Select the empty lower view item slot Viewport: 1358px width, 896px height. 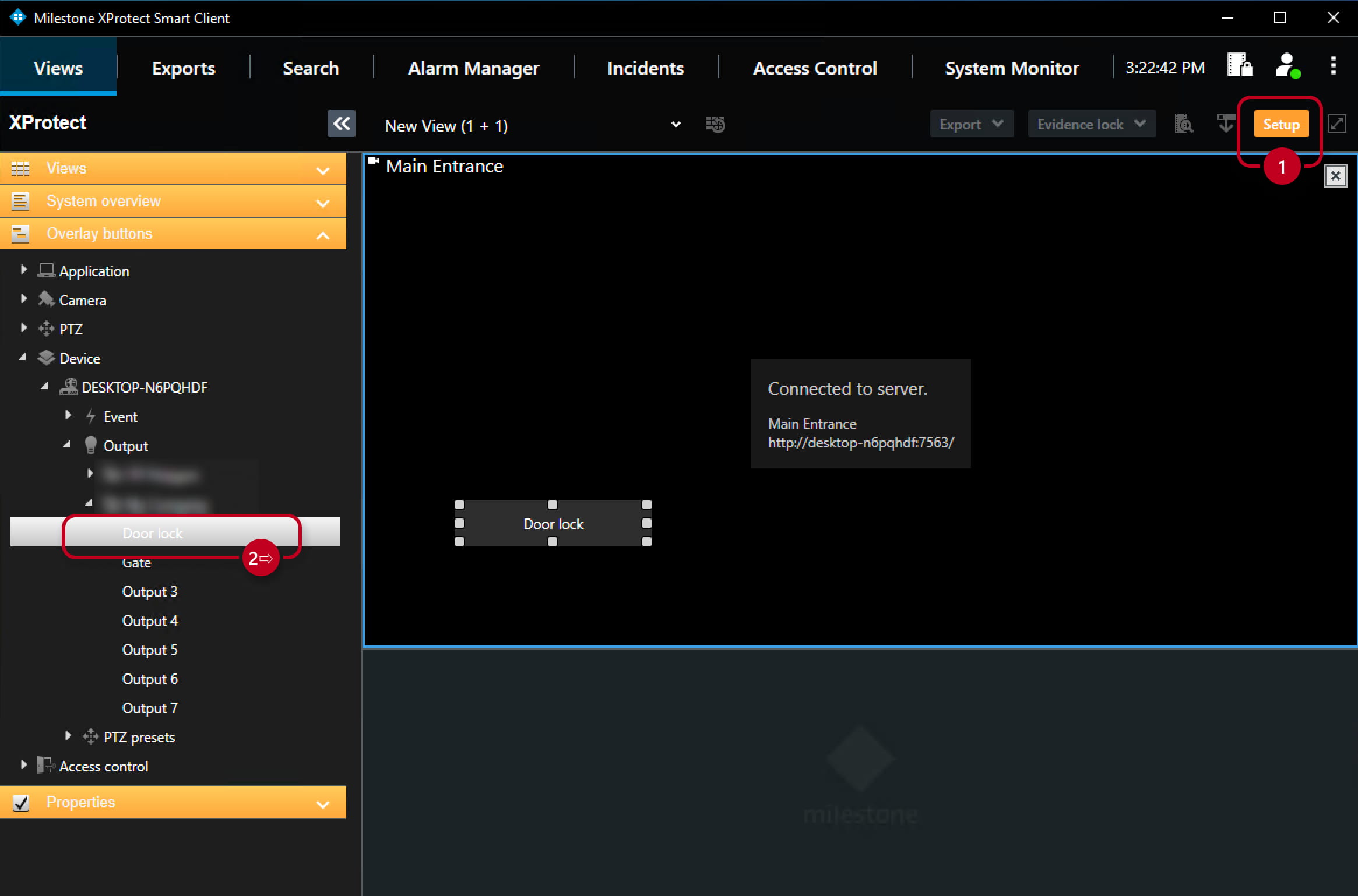[860, 772]
